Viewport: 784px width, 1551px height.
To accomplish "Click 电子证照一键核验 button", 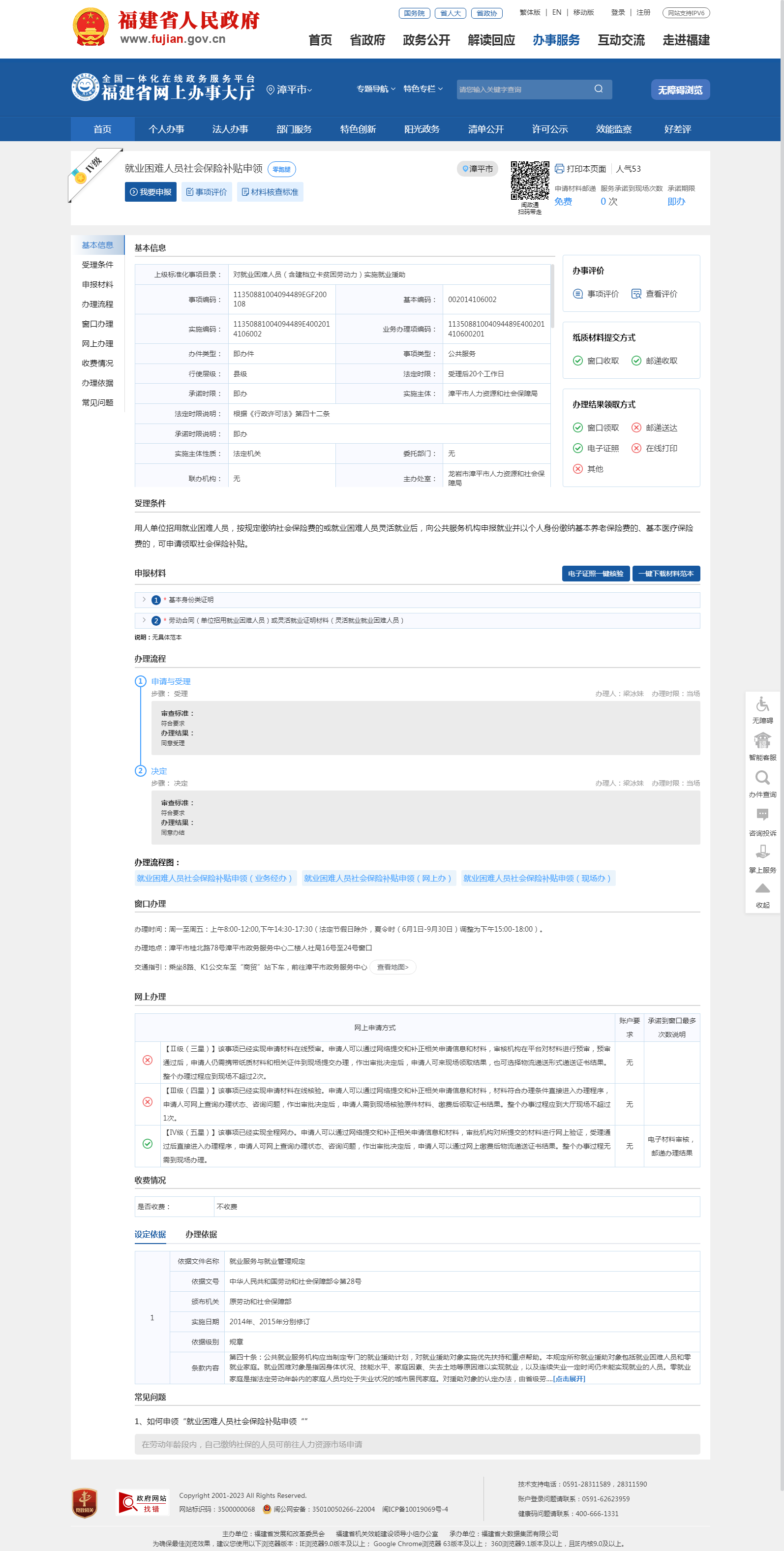I will pyautogui.click(x=596, y=574).
